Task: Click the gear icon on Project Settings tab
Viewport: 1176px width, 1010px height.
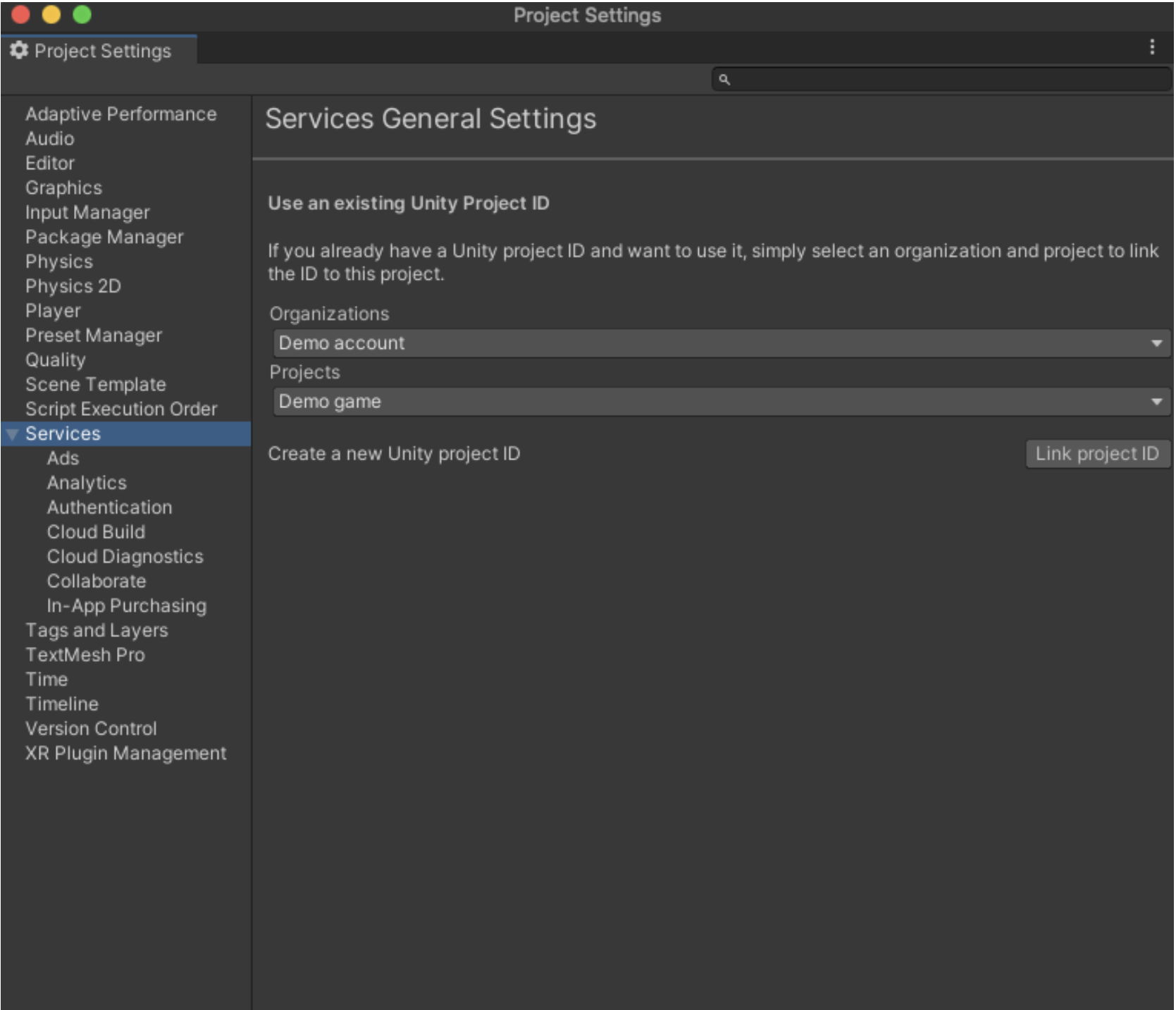Action: (19, 50)
